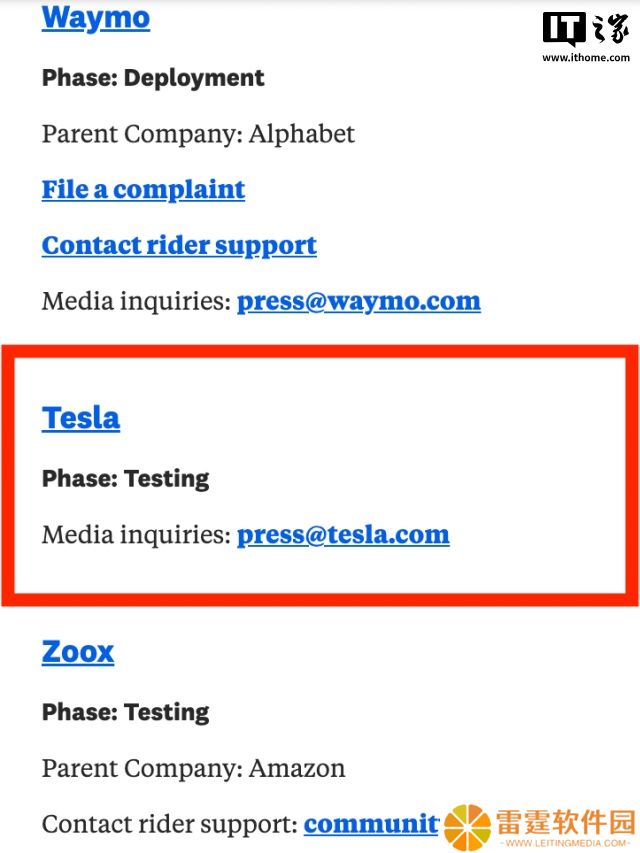Click the 雷霆软件园 watermark text
The height and width of the screenshot is (853, 640).
[565, 822]
